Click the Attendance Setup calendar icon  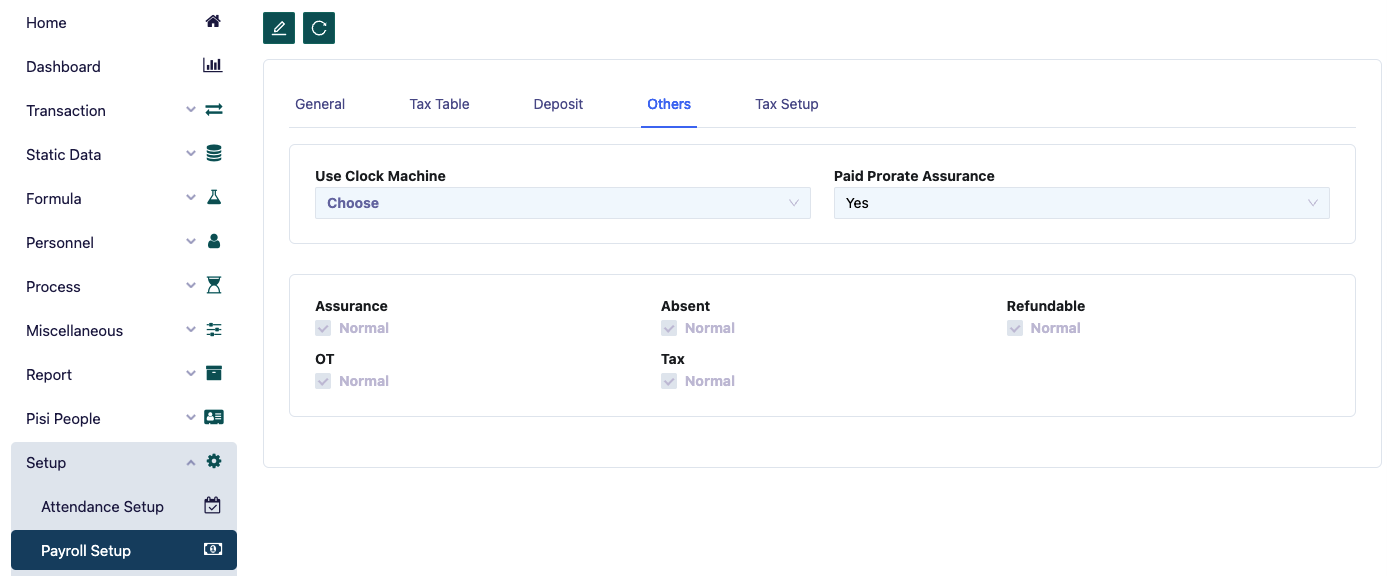tap(213, 506)
